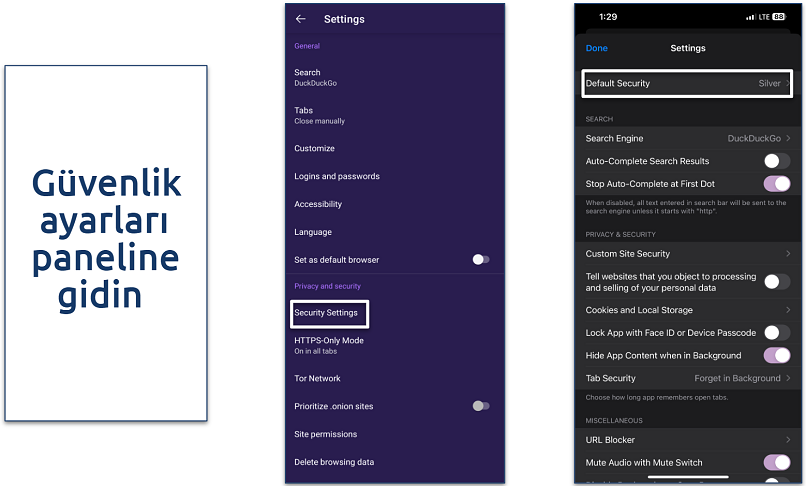Open Tor Network settings entry
This screenshot has width=806, height=486.
point(318,378)
